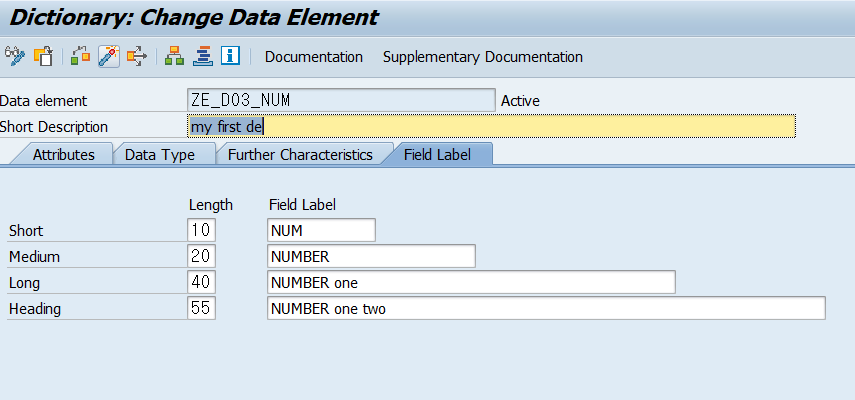Click the 'Active' status text
Viewport: 855px width, 400px height.
[x=520, y=101]
